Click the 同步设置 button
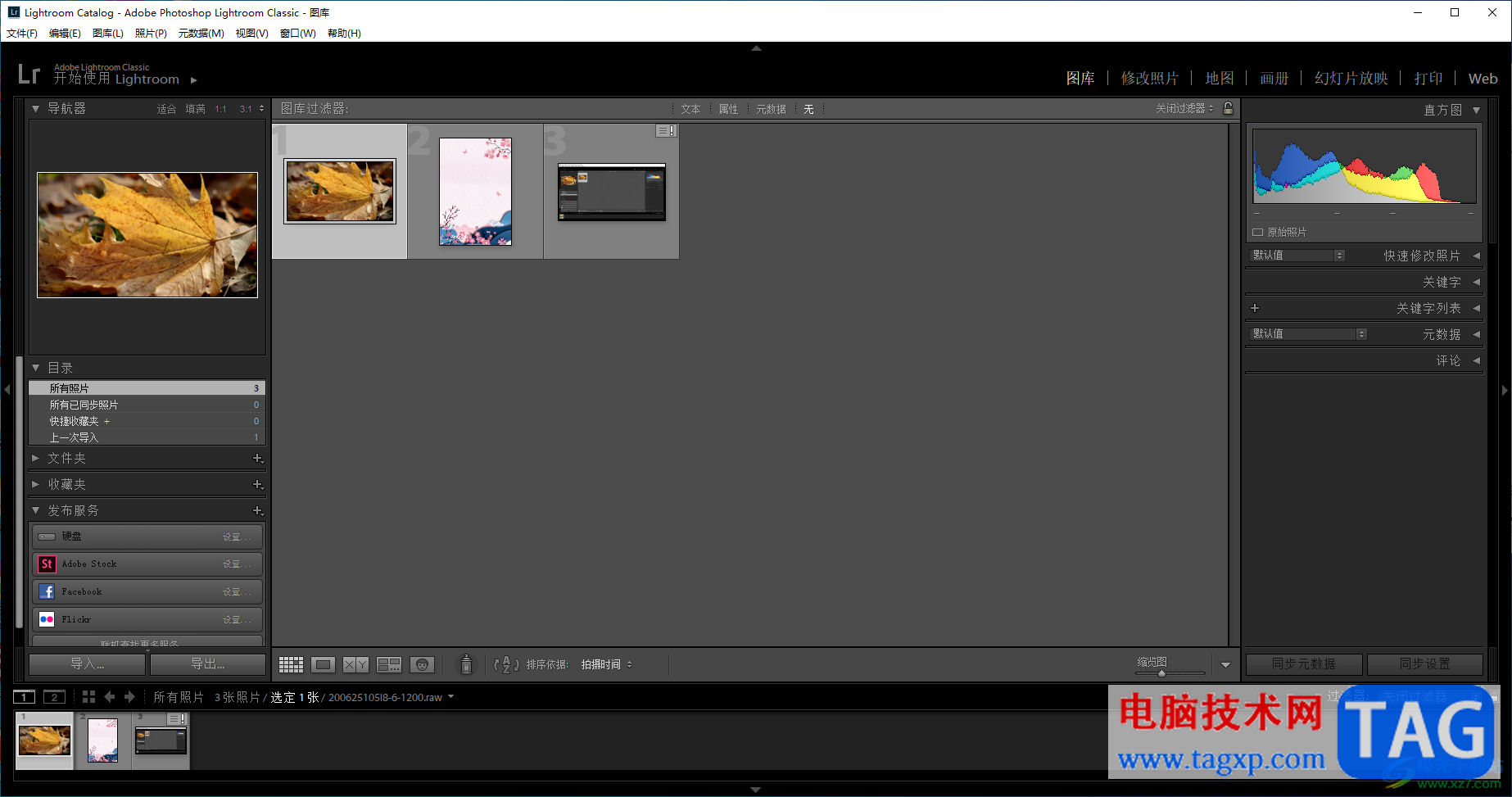The image size is (1512, 797). [x=1425, y=663]
